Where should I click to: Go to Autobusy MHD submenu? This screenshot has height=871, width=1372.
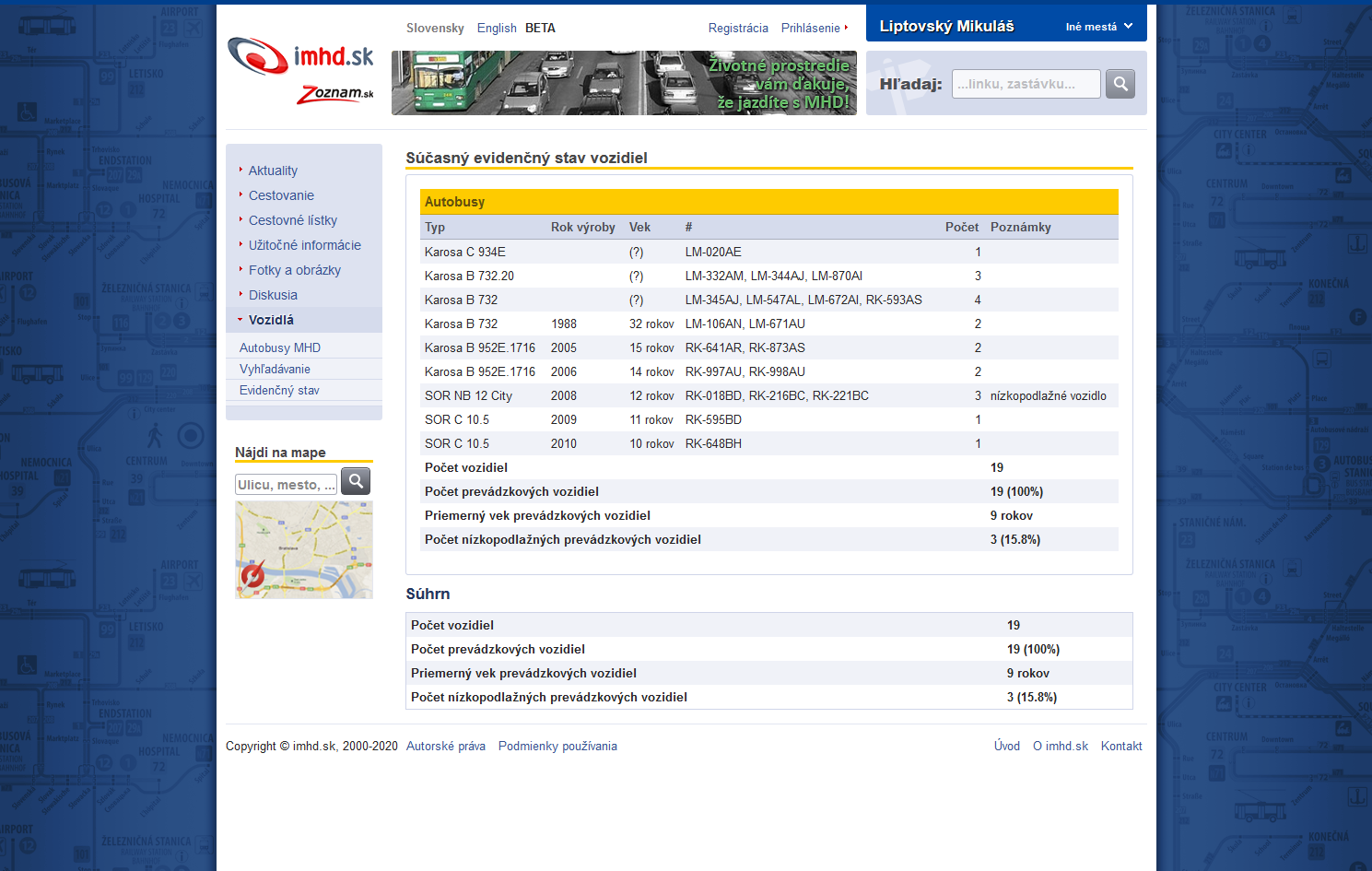pyautogui.click(x=280, y=347)
